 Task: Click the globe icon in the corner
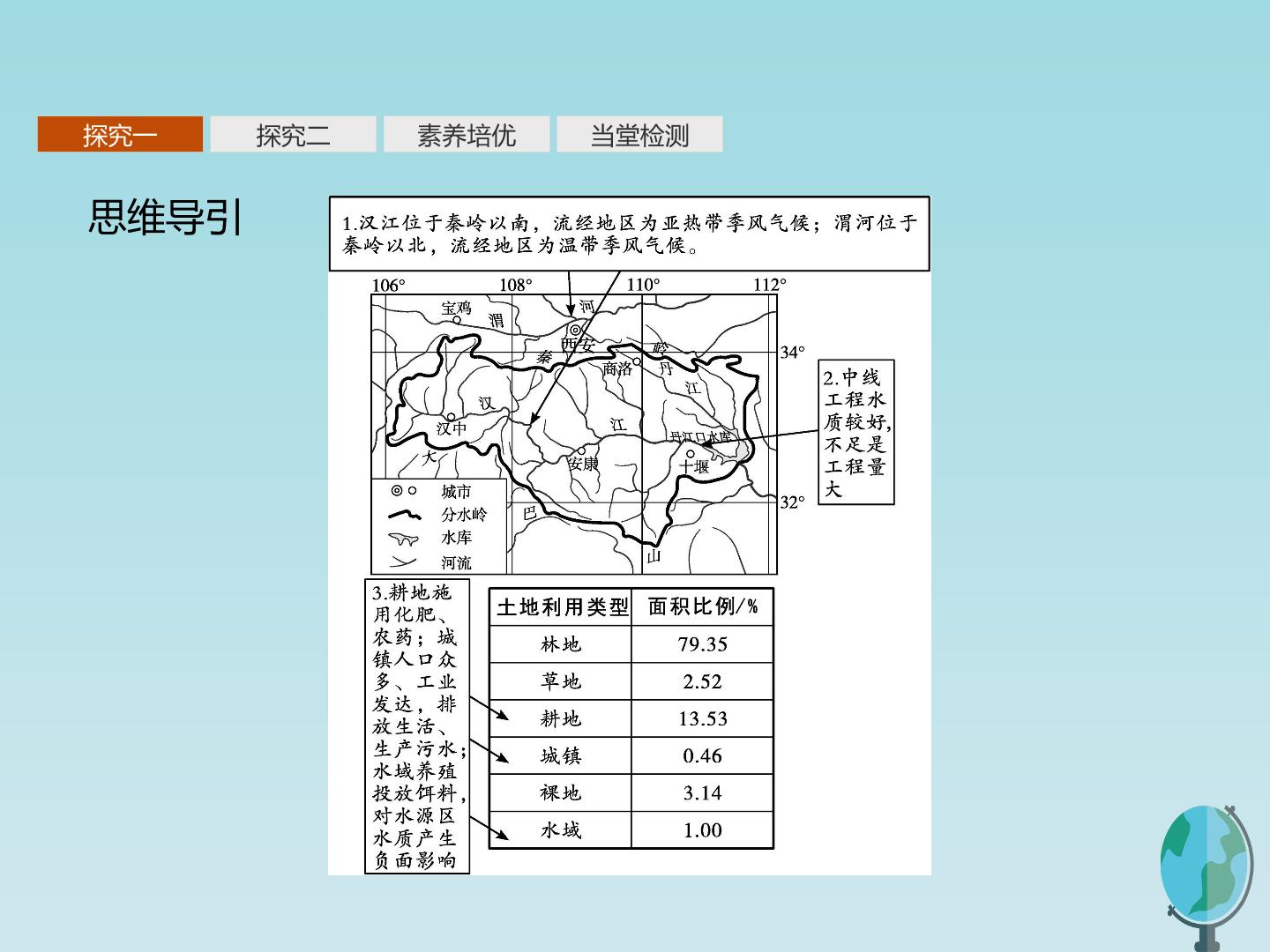(x=1206, y=877)
